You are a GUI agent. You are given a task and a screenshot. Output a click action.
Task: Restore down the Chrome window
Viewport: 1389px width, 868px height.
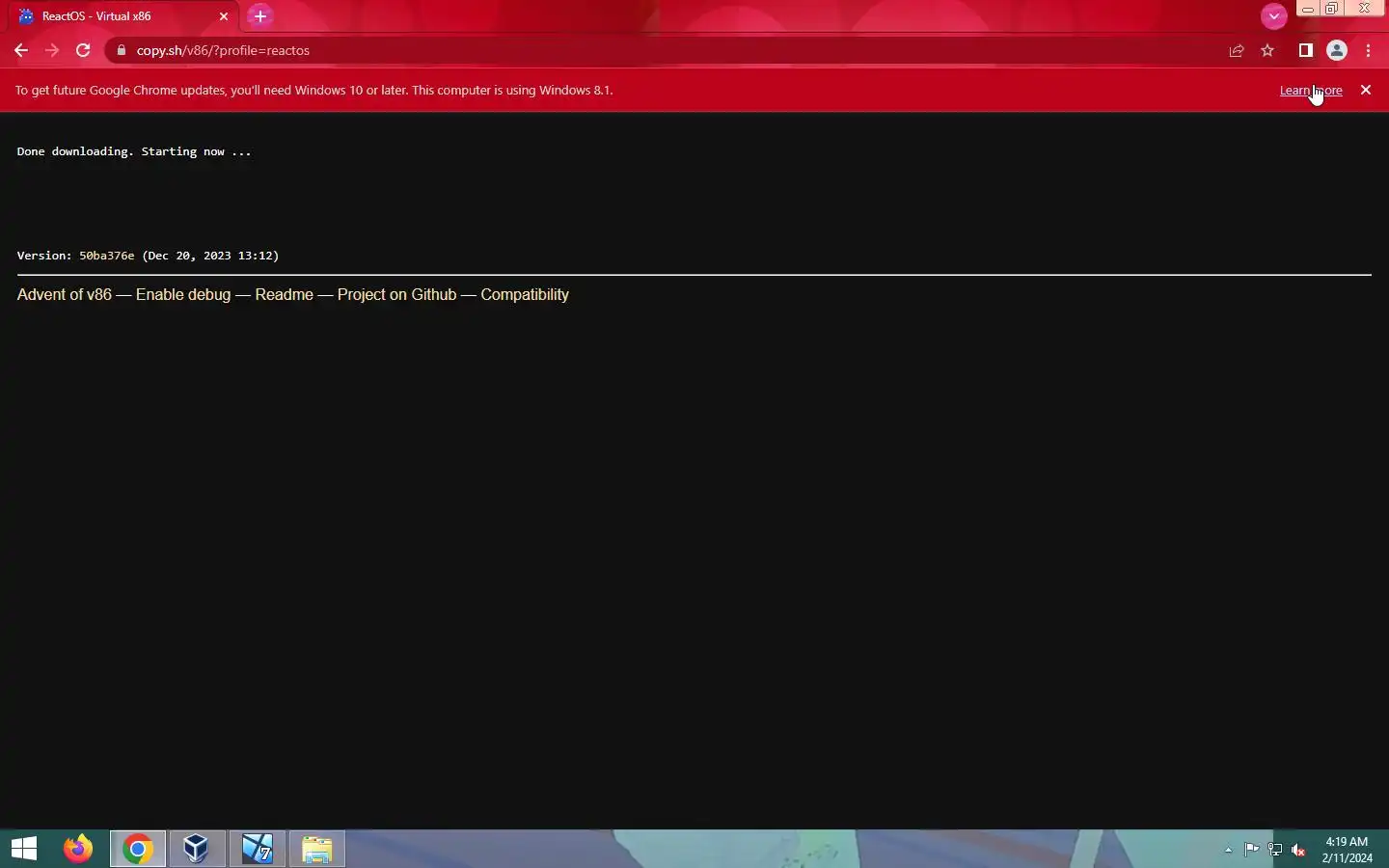[x=1332, y=9]
